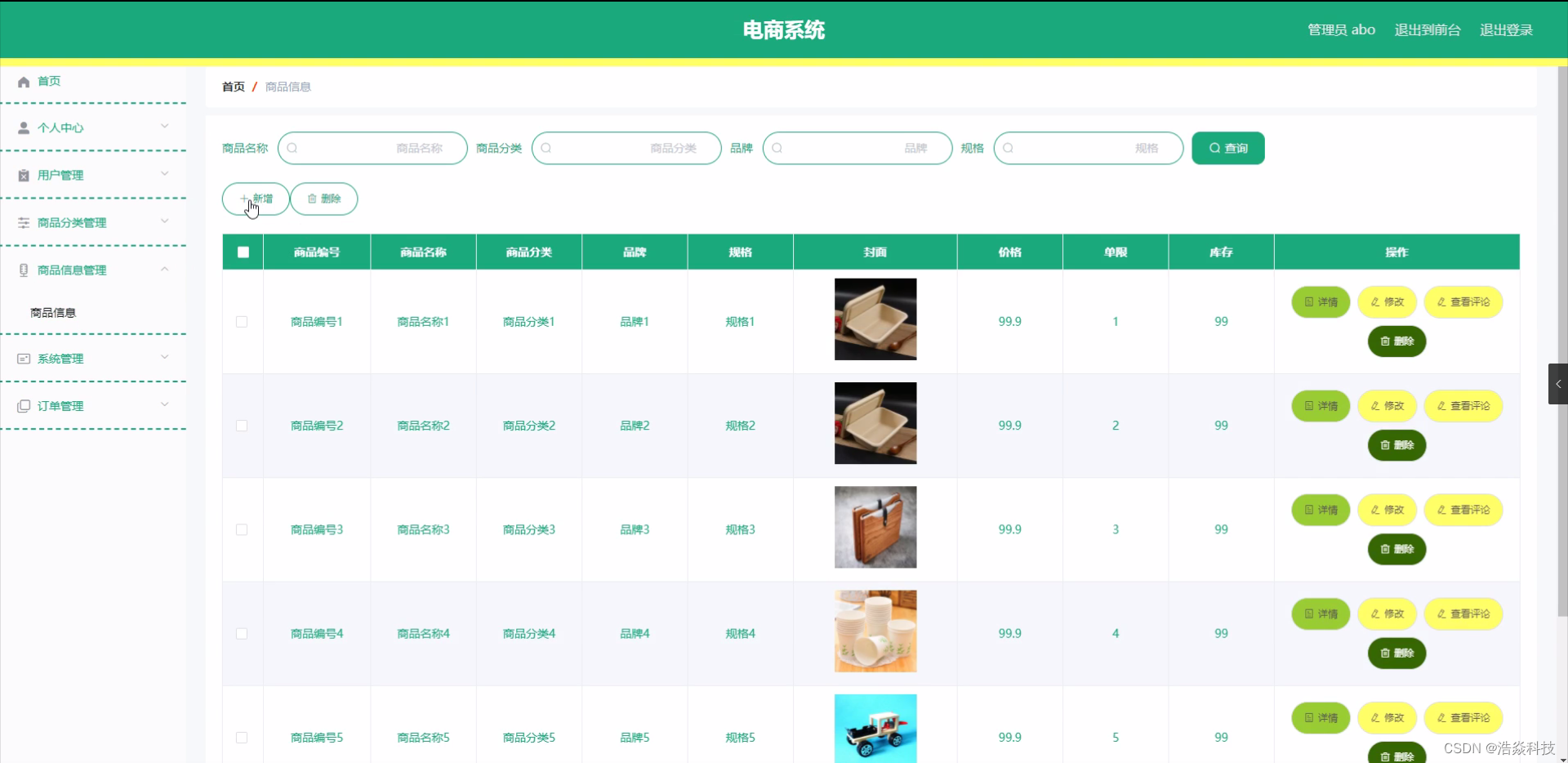Click the magnifier icon in the 品牌 search box
This screenshot has width=1568, height=763.
(x=777, y=148)
